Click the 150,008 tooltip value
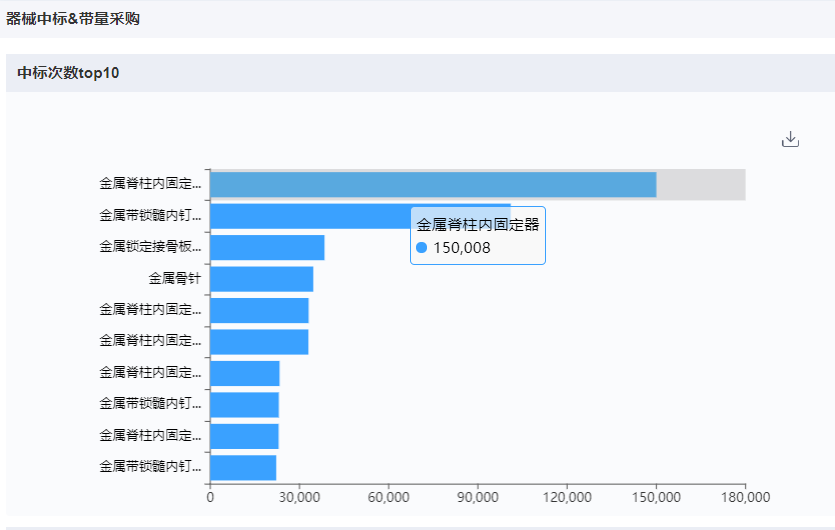The width and height of the screenshot is (835, 530). (462, 248)
